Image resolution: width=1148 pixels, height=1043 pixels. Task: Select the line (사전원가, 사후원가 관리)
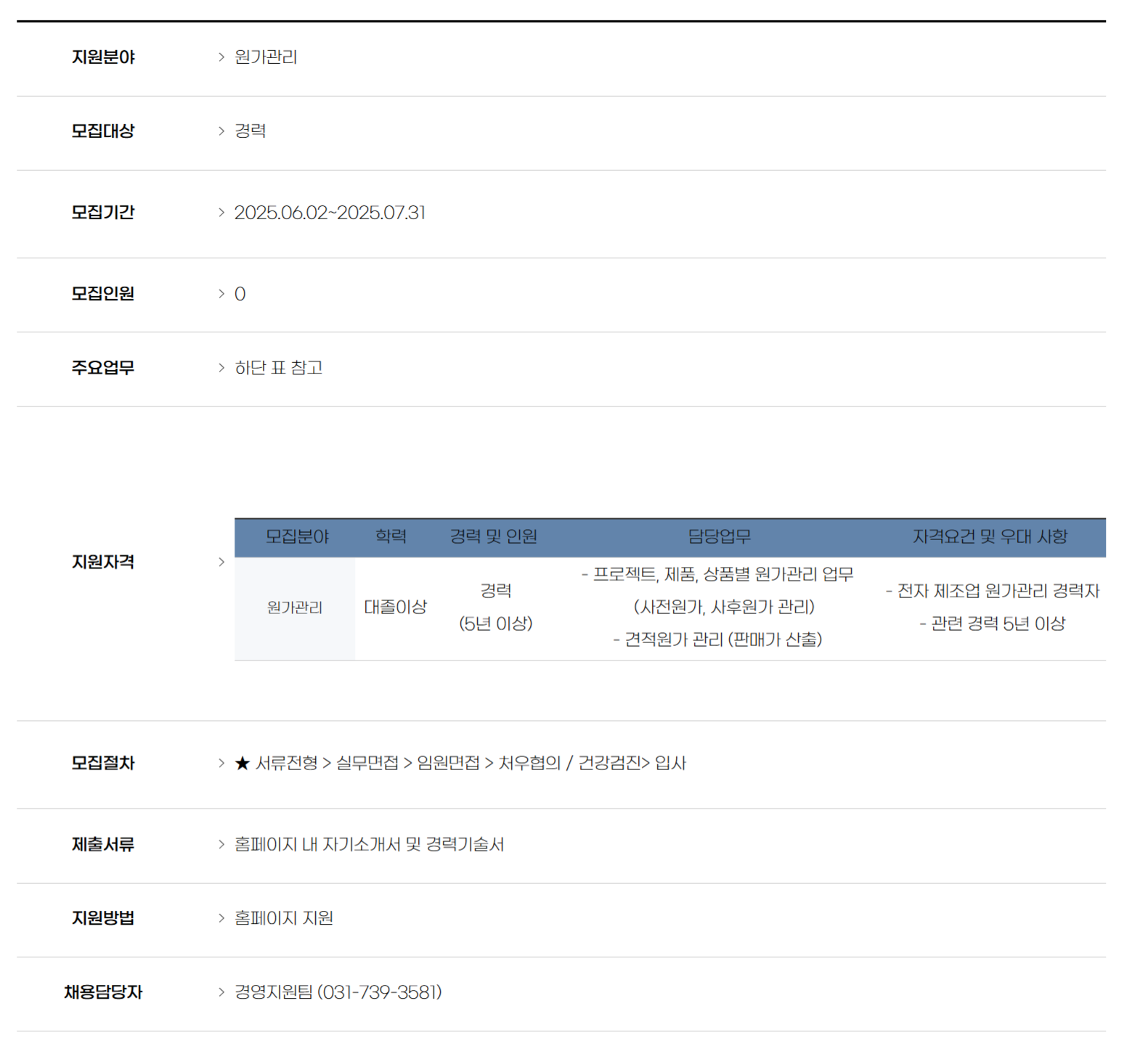pyautogui.click(x=725, y=608)
